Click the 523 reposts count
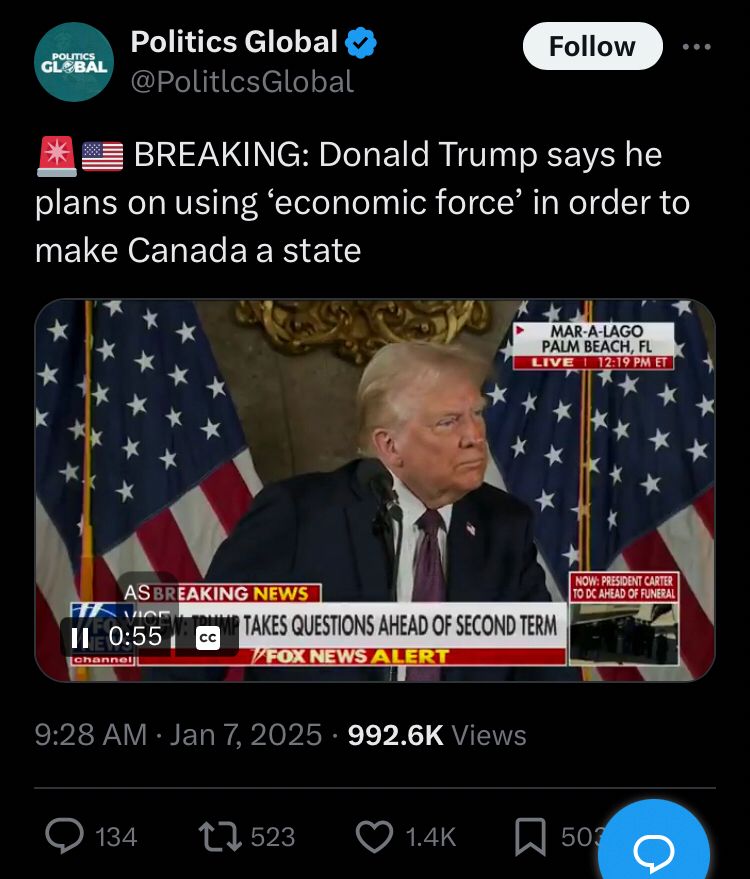 coord(272,837)
